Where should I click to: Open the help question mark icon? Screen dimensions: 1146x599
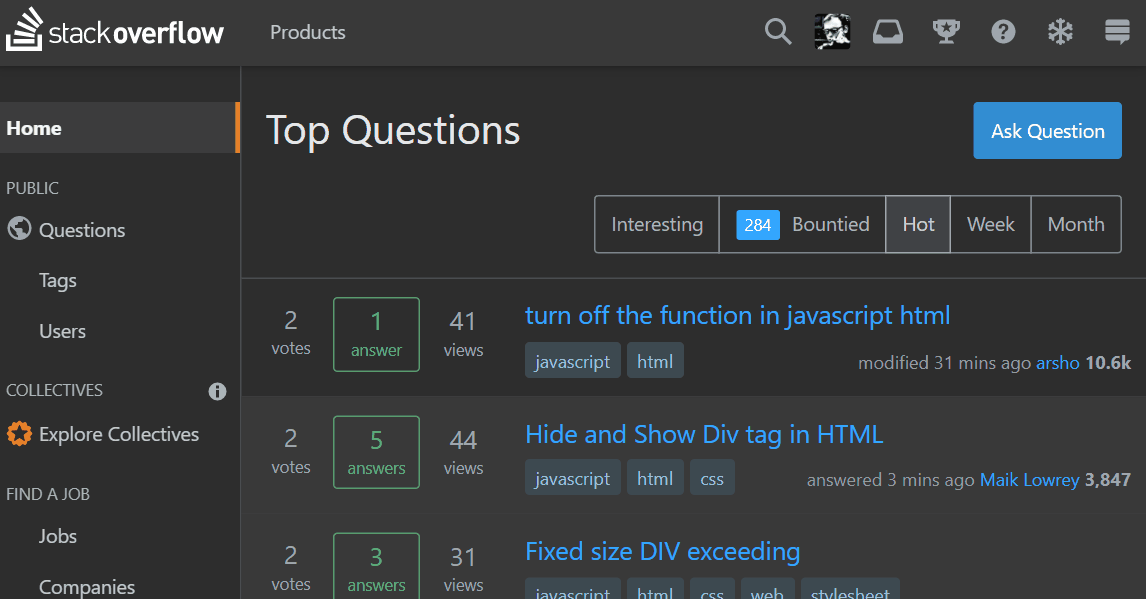pyautogui.click(x=1003, y=32)
